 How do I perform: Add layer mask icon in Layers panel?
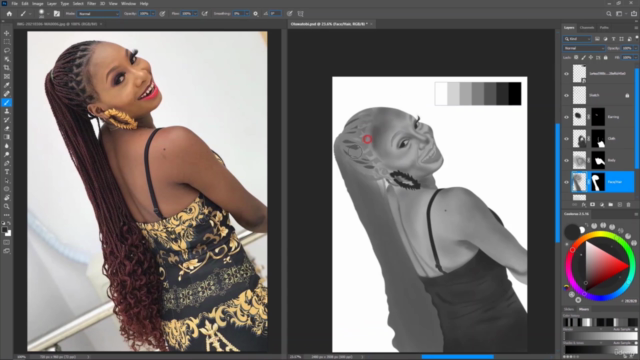point(593,204)
